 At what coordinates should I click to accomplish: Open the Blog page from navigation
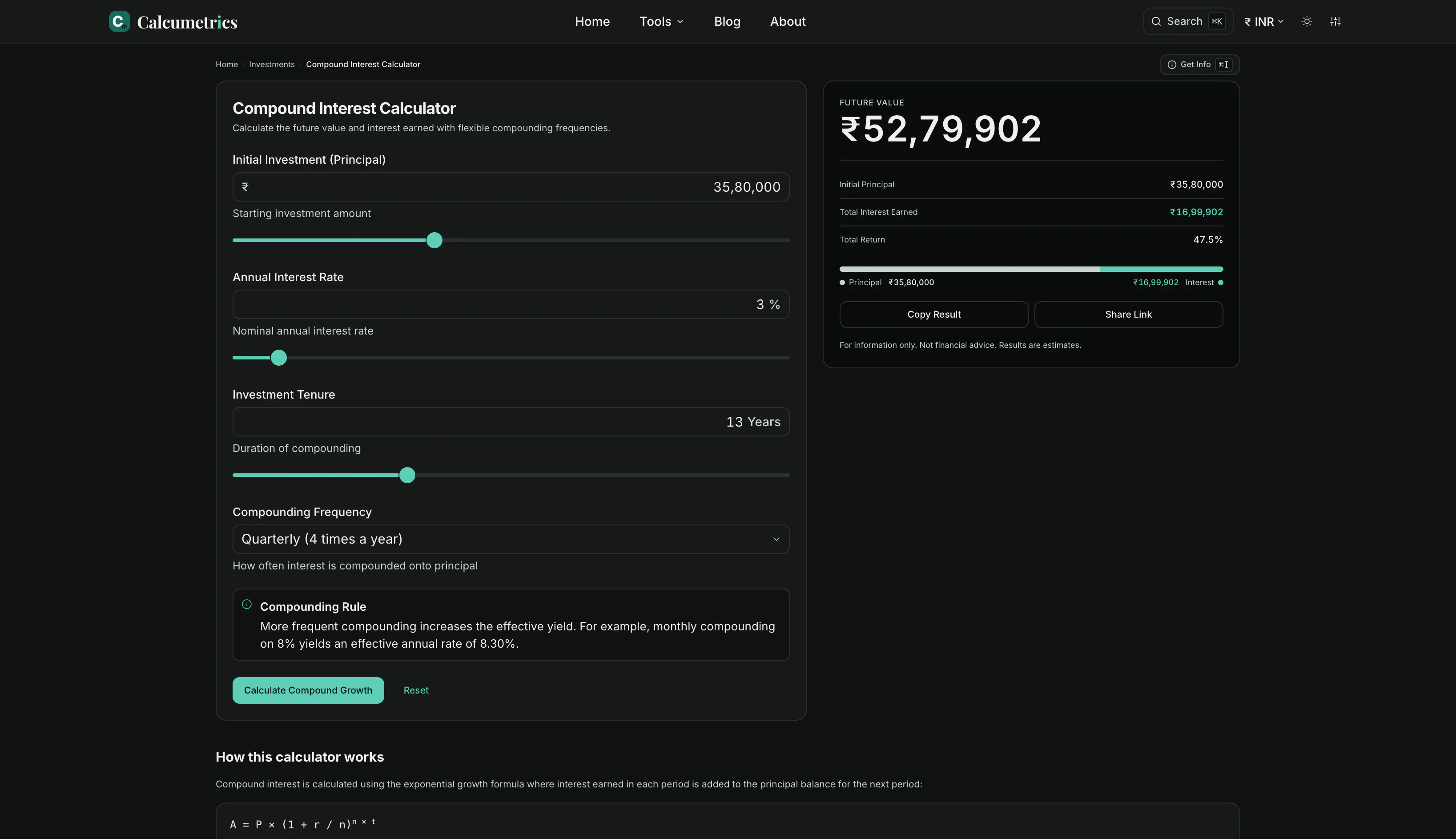pyautogui.click(x=727, y=21)
